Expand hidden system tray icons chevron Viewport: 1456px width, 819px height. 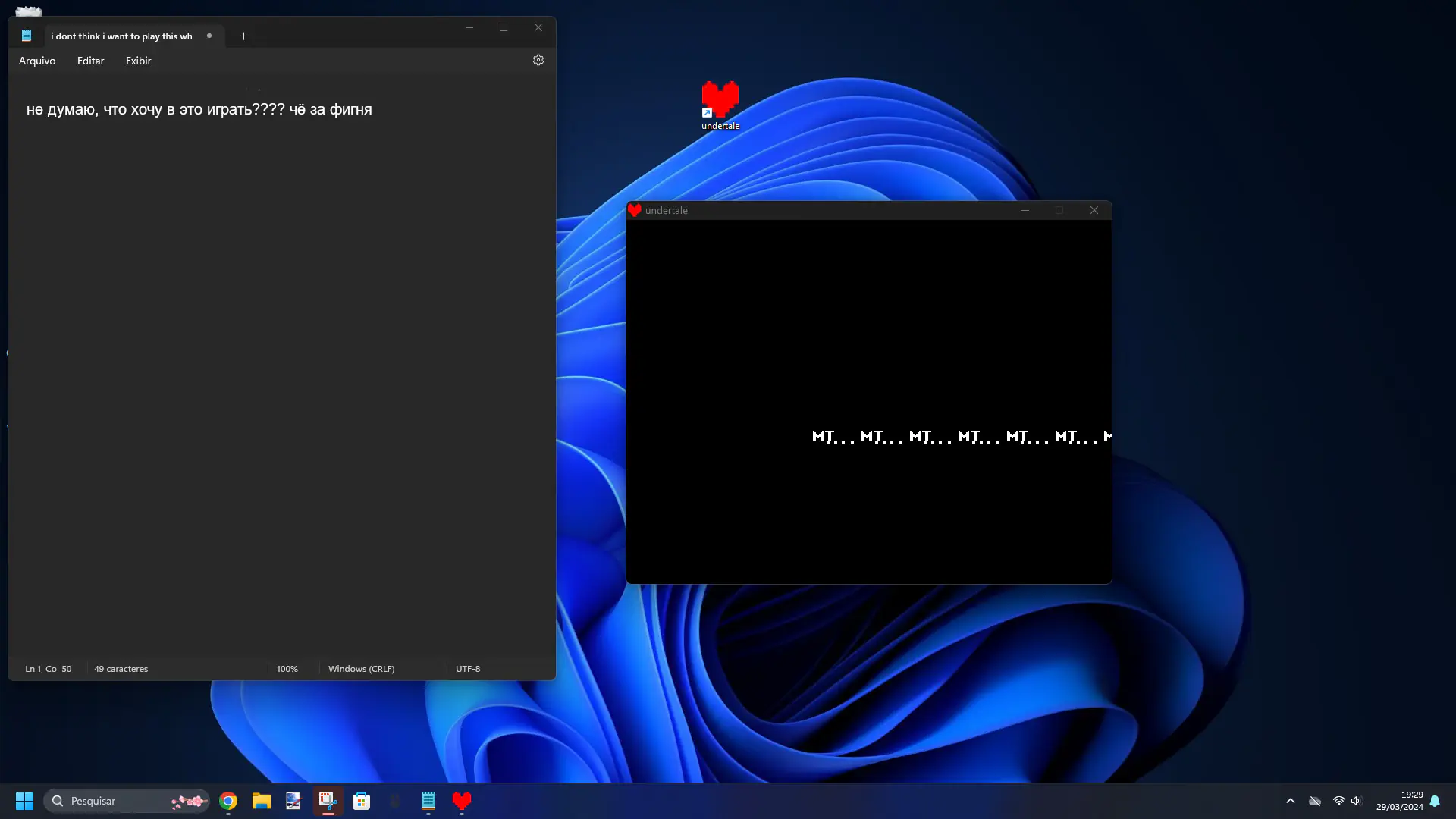(x=1290, y=801)
